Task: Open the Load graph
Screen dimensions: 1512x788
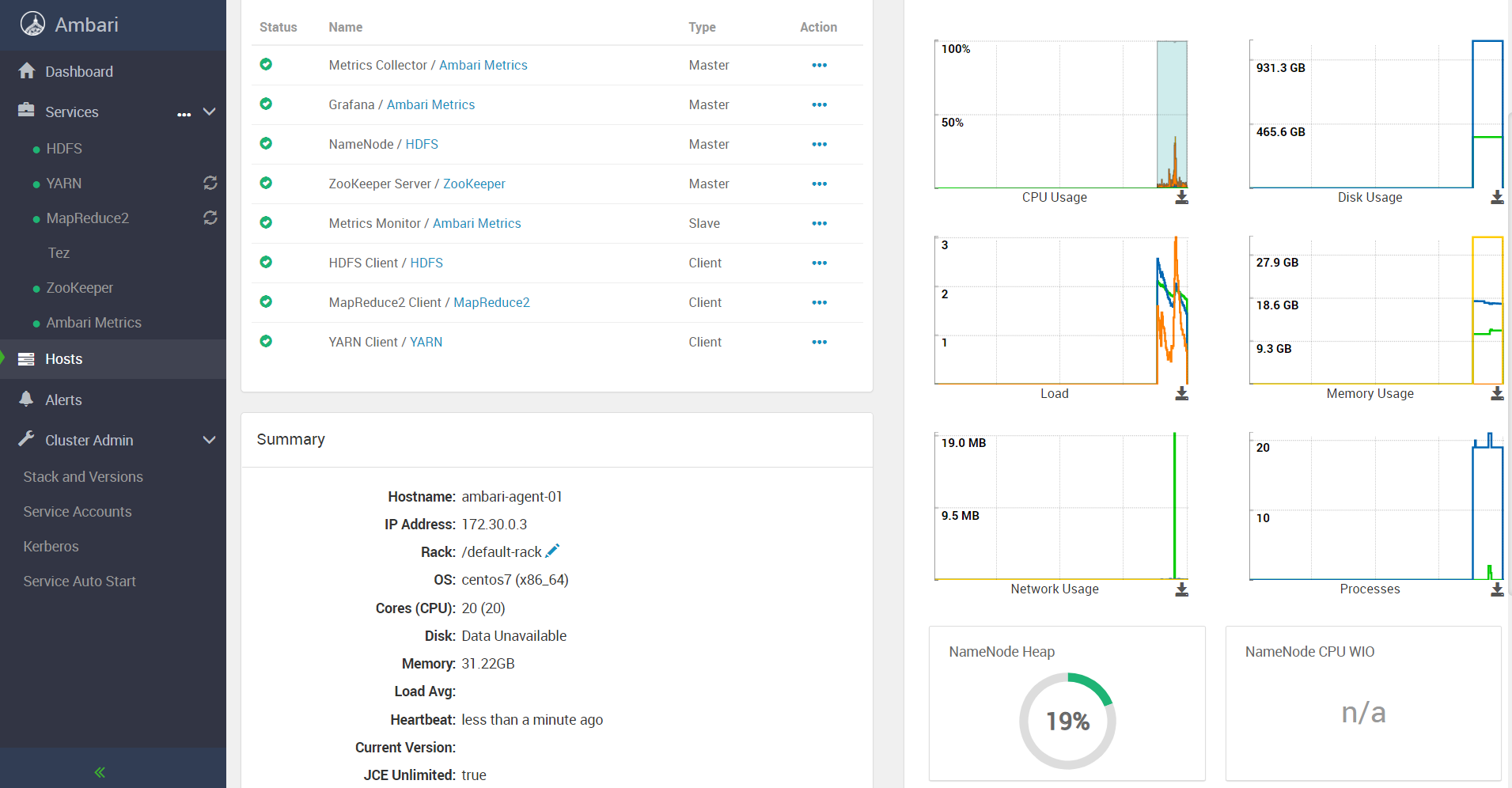Action: [x=1061, y=310]
